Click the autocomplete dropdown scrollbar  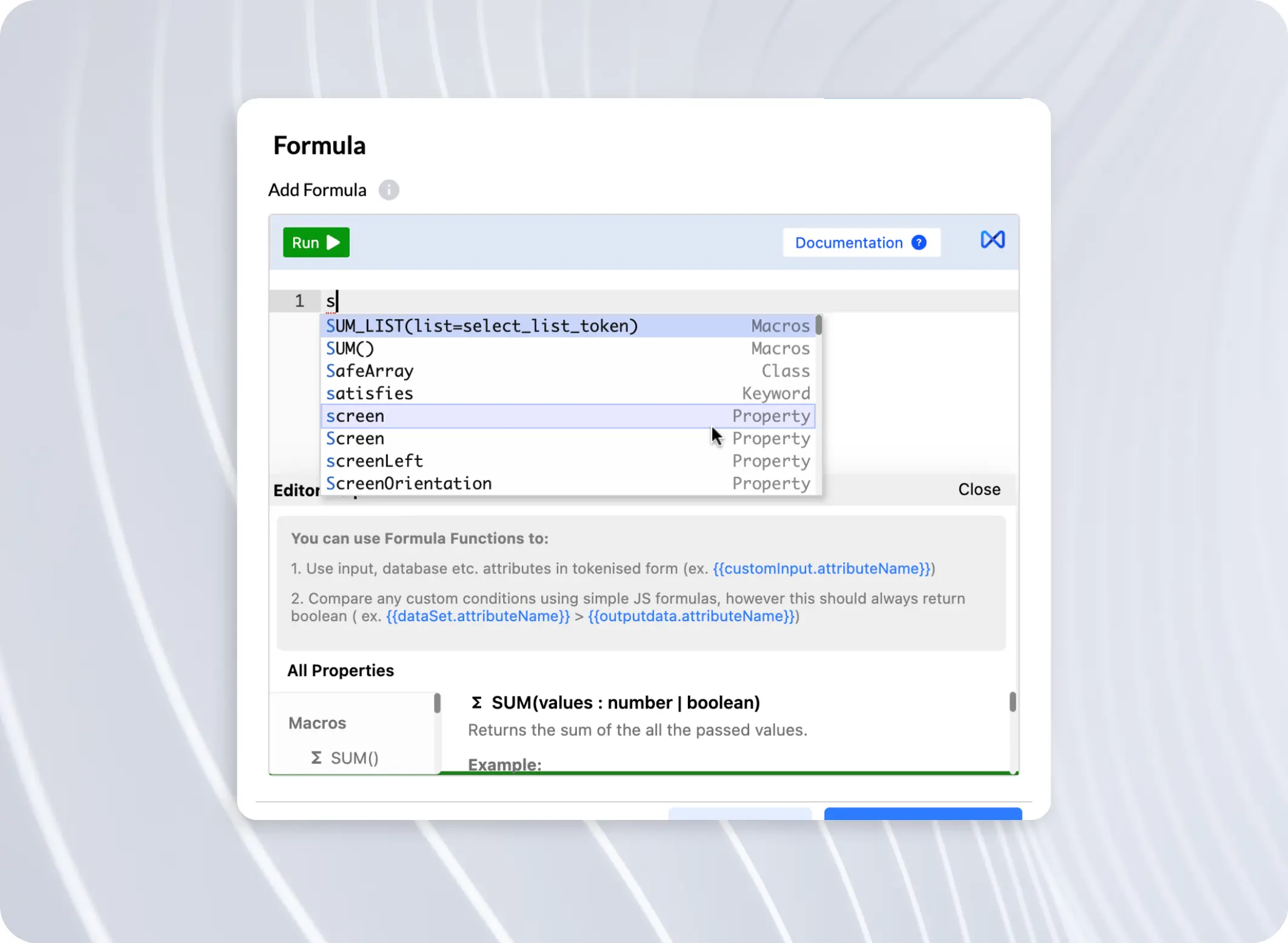(x=818, y=325)
